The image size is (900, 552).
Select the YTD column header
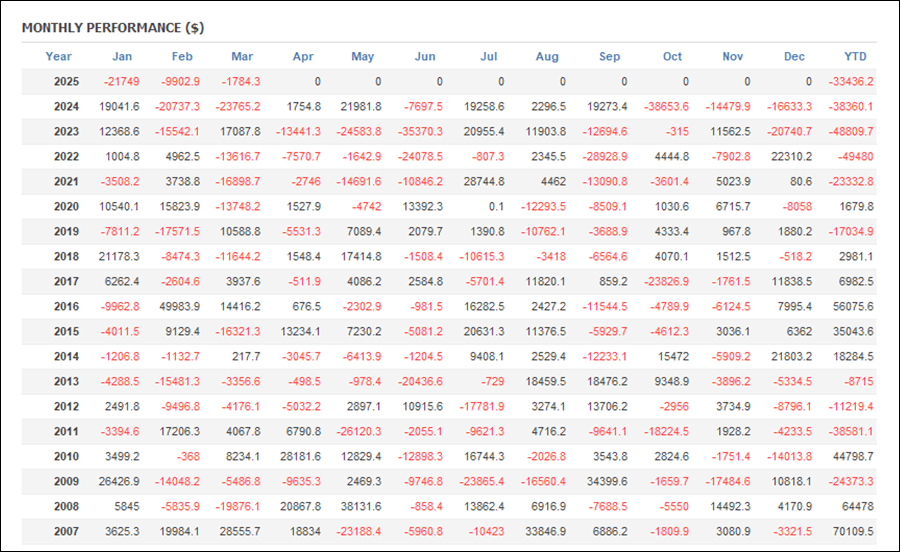point(855,56)
